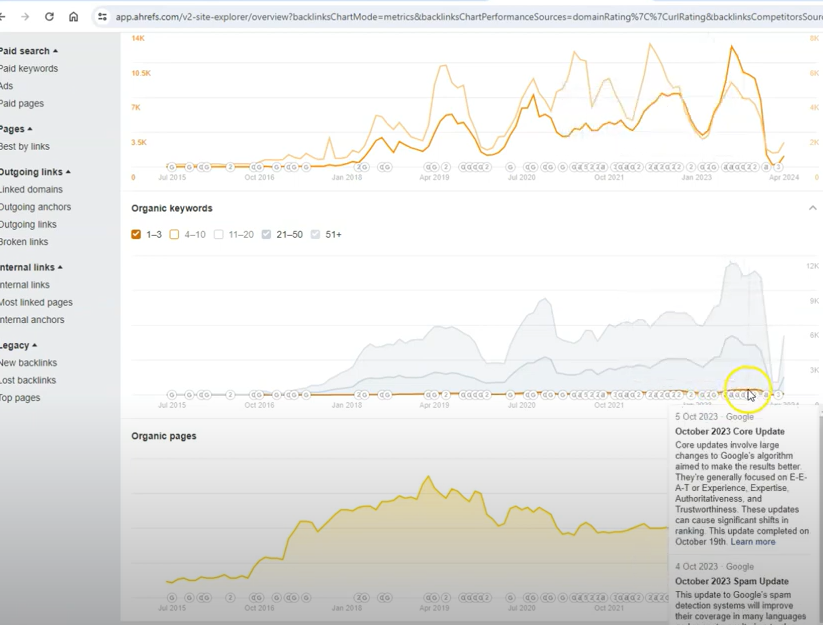
Task: Open the New backlinks report
Action: click(x=28, y=363)
